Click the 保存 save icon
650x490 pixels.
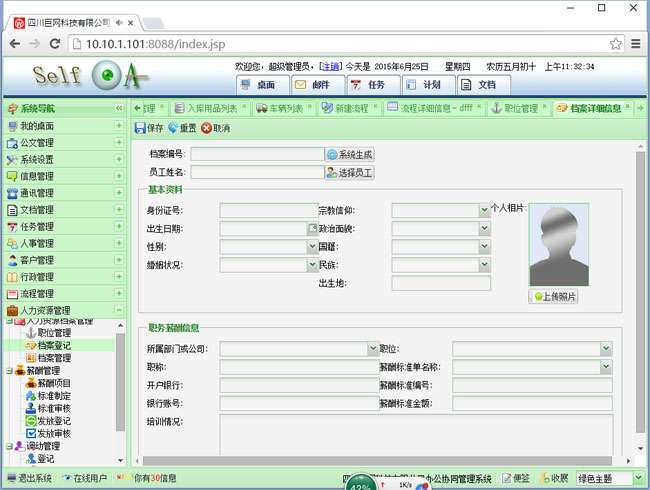(x=140, y=128)
